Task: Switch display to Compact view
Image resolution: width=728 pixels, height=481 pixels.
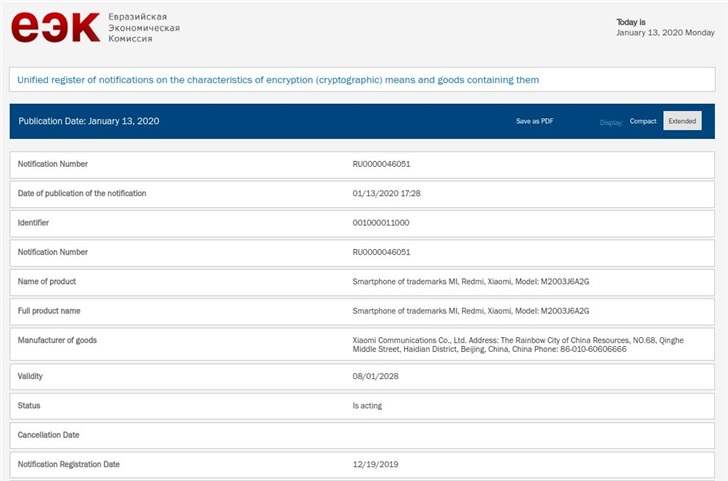Action: click(x=643, y=121)
